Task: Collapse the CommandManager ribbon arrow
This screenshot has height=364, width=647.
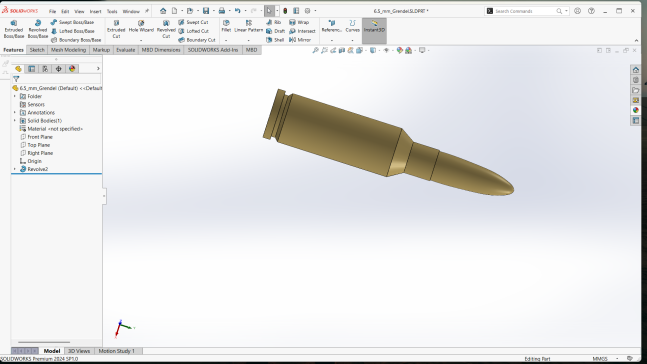Action: [x=636, y=40]
